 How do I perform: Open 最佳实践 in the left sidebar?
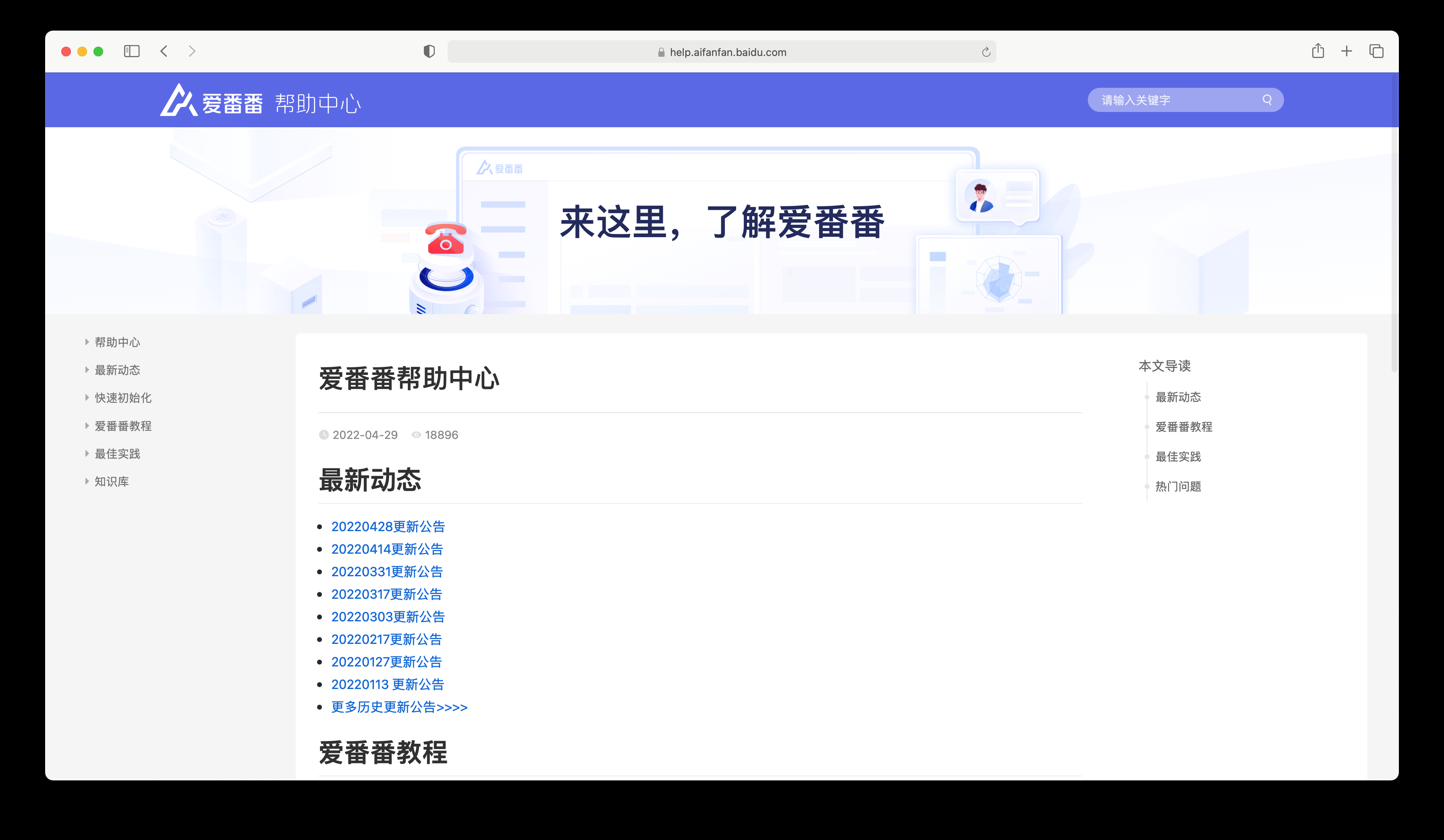(x=118, y=454)
